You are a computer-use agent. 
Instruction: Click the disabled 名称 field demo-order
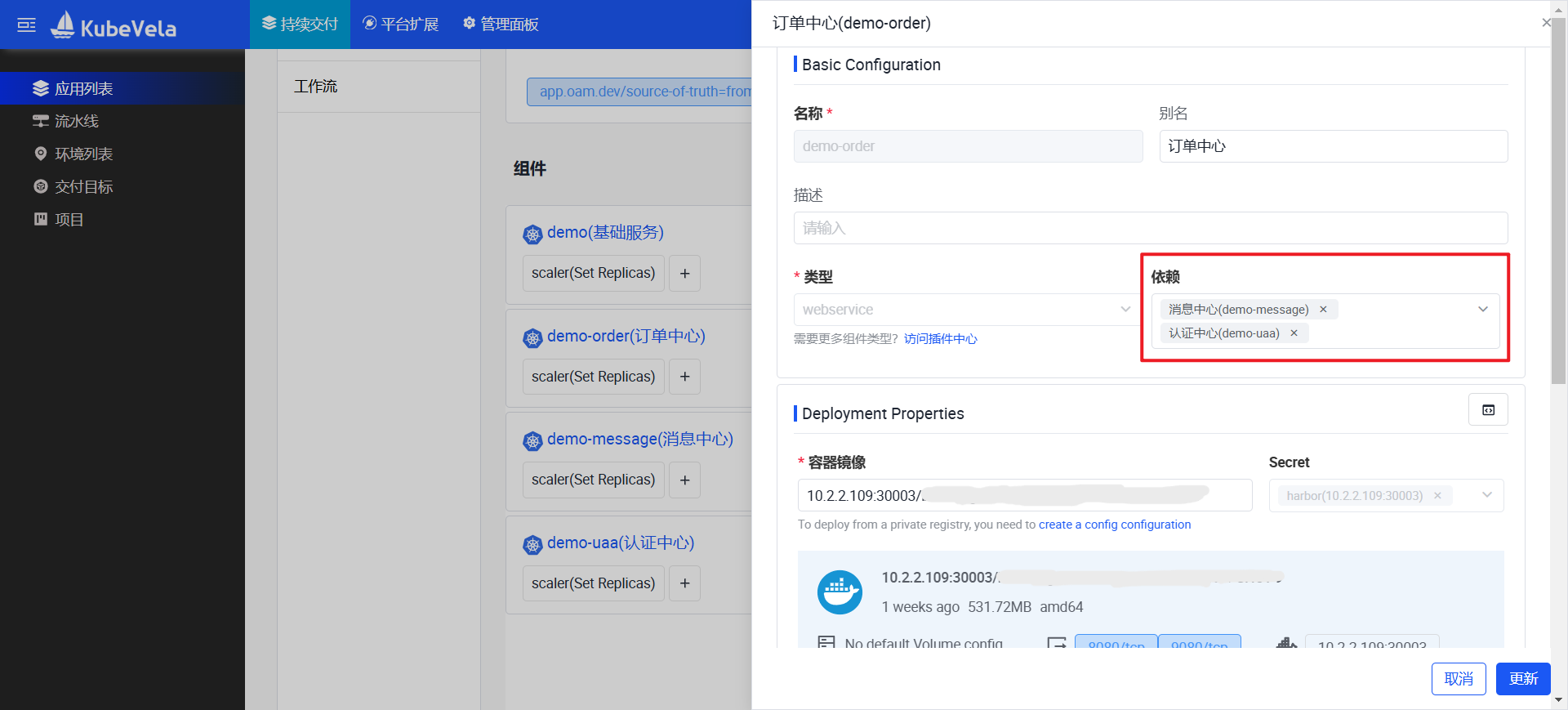968,146
